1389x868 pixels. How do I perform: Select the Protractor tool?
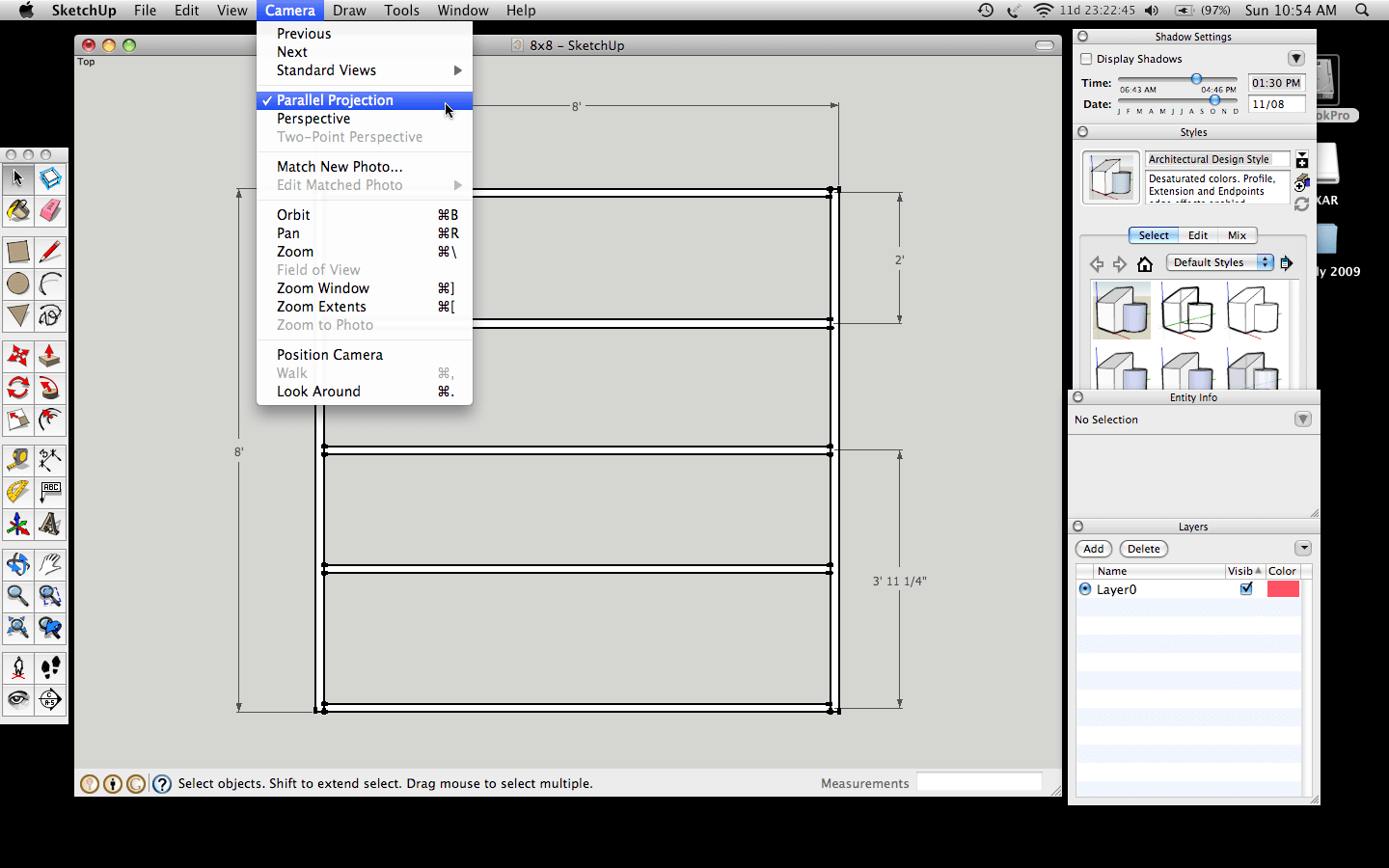pyautogui.click(x=17, y=493)
